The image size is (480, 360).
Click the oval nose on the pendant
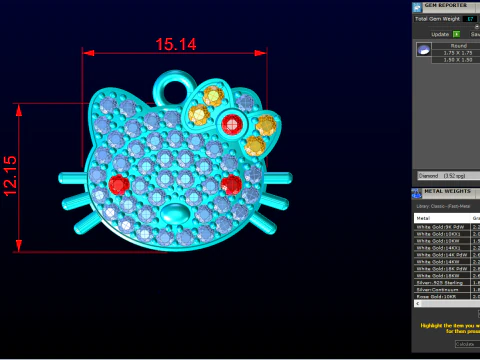pyautogui.click(x=175, y=213)
